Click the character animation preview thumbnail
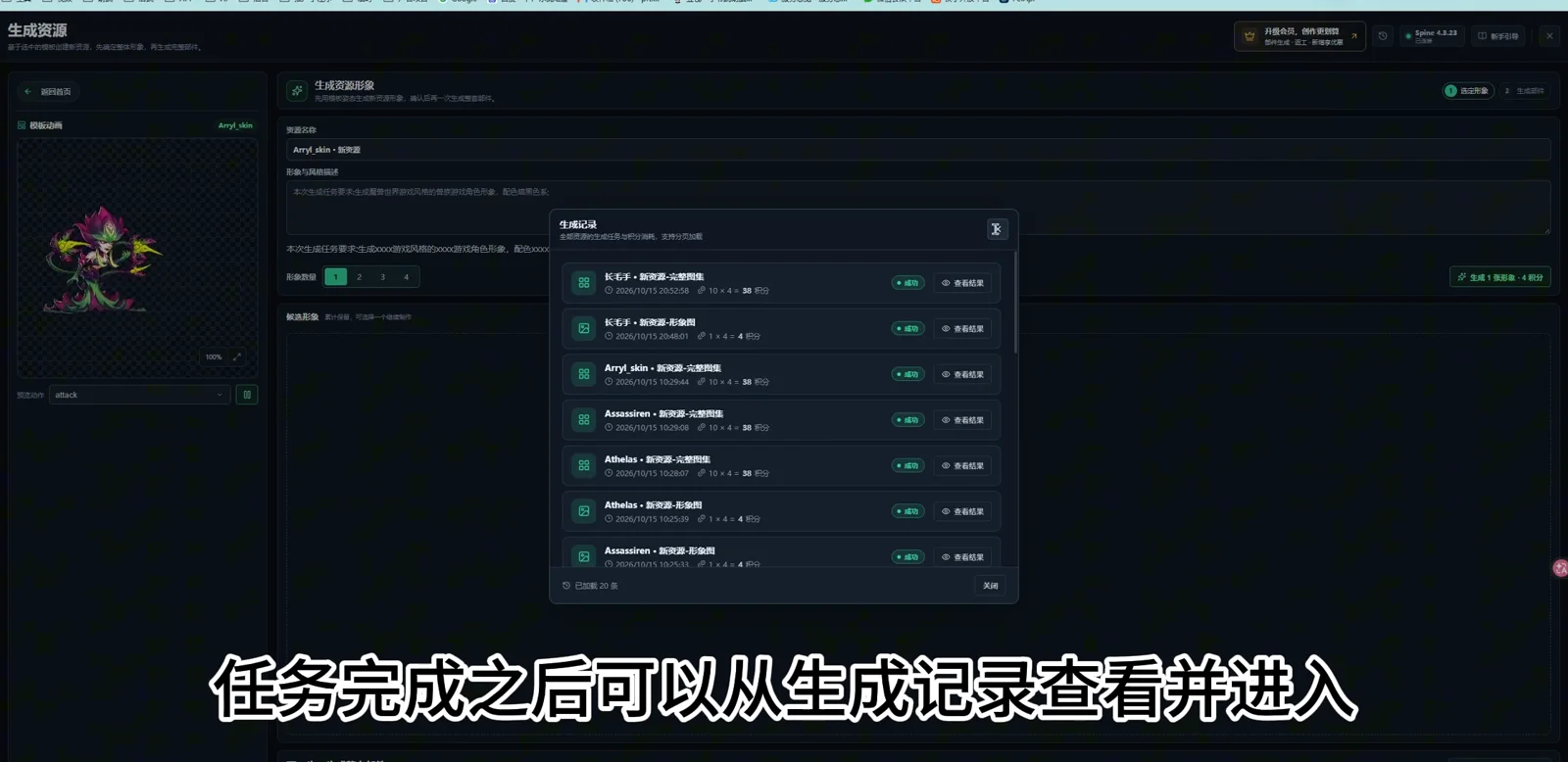1568x762 pixels. click(137, 258)
